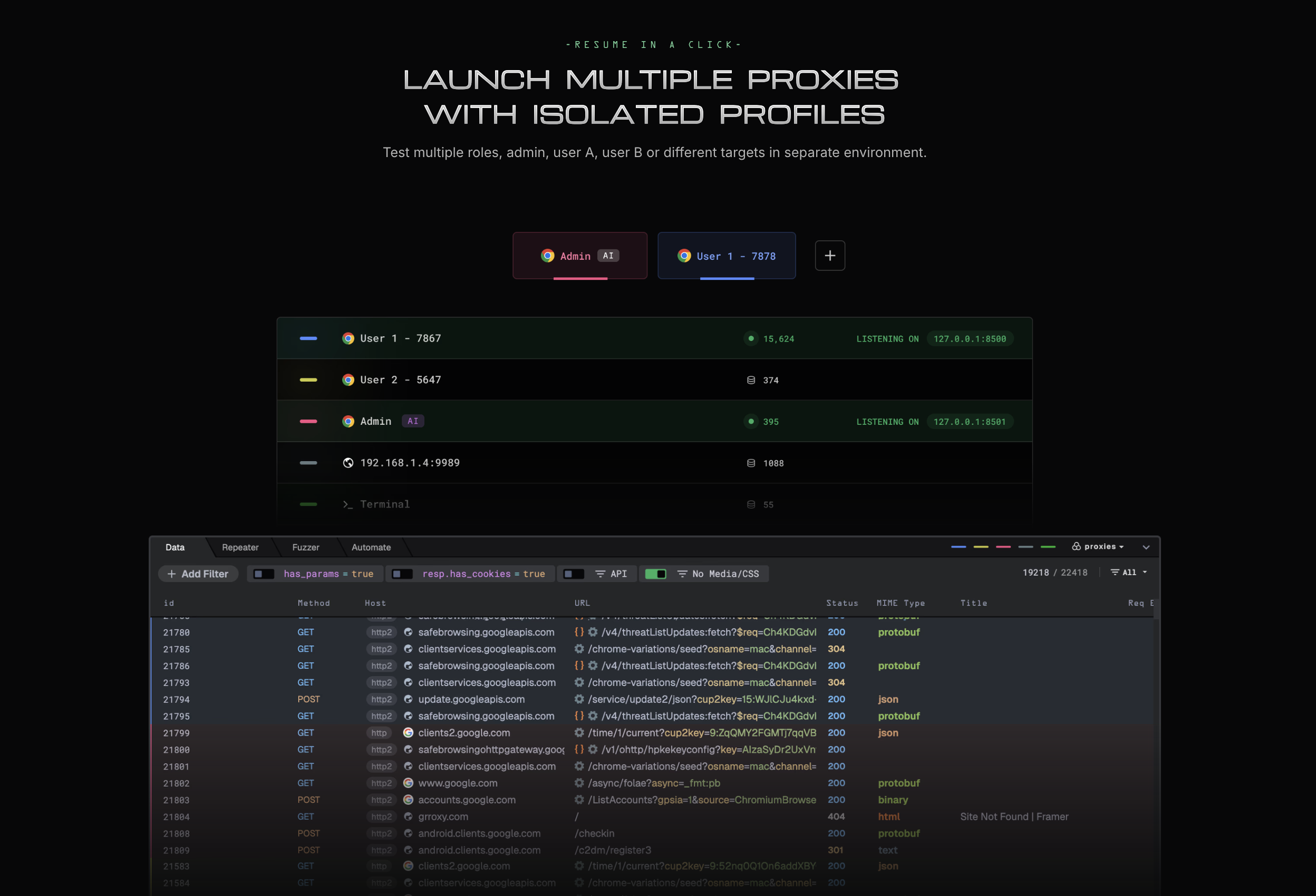Screen dimensions: 1316x896
Task: Click the globe icon beside 192.168.1.4:9989
Action: coord(347,463)
